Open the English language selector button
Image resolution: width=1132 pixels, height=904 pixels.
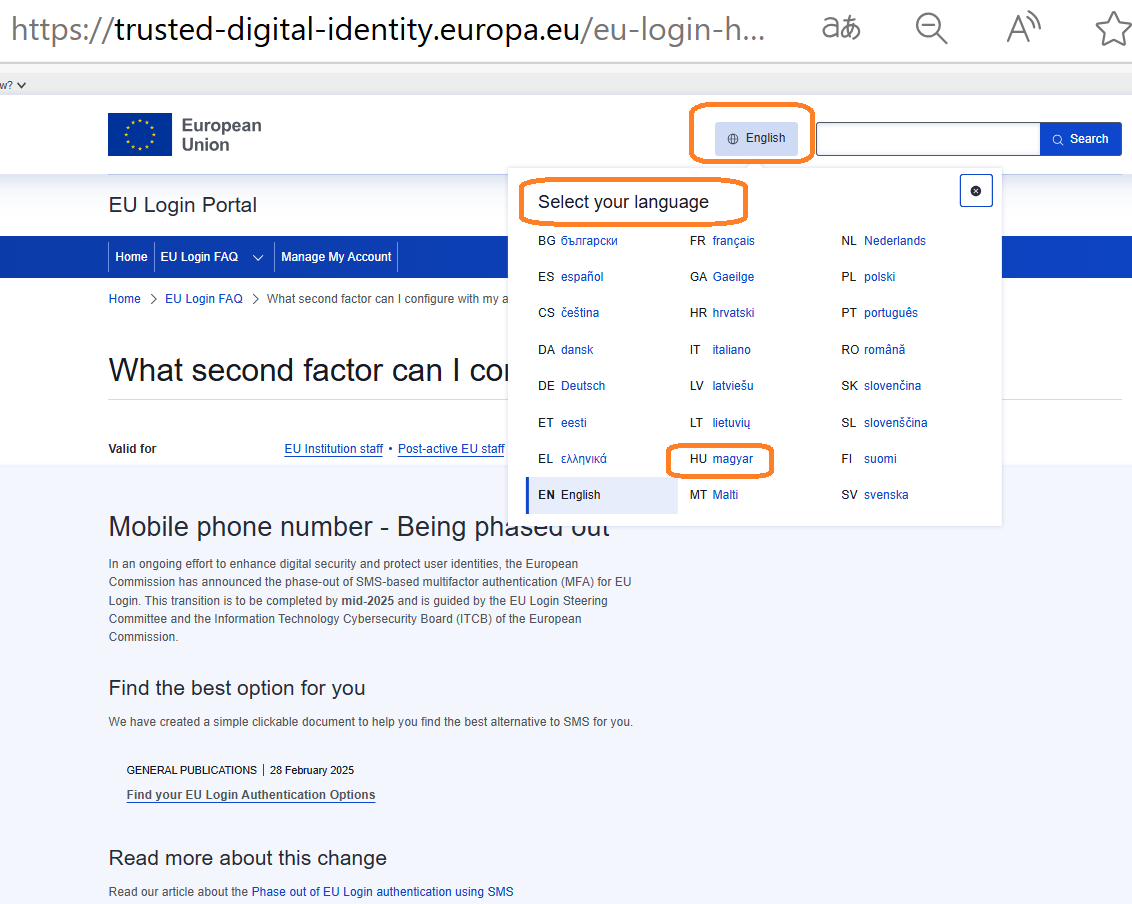click(756, 139)
